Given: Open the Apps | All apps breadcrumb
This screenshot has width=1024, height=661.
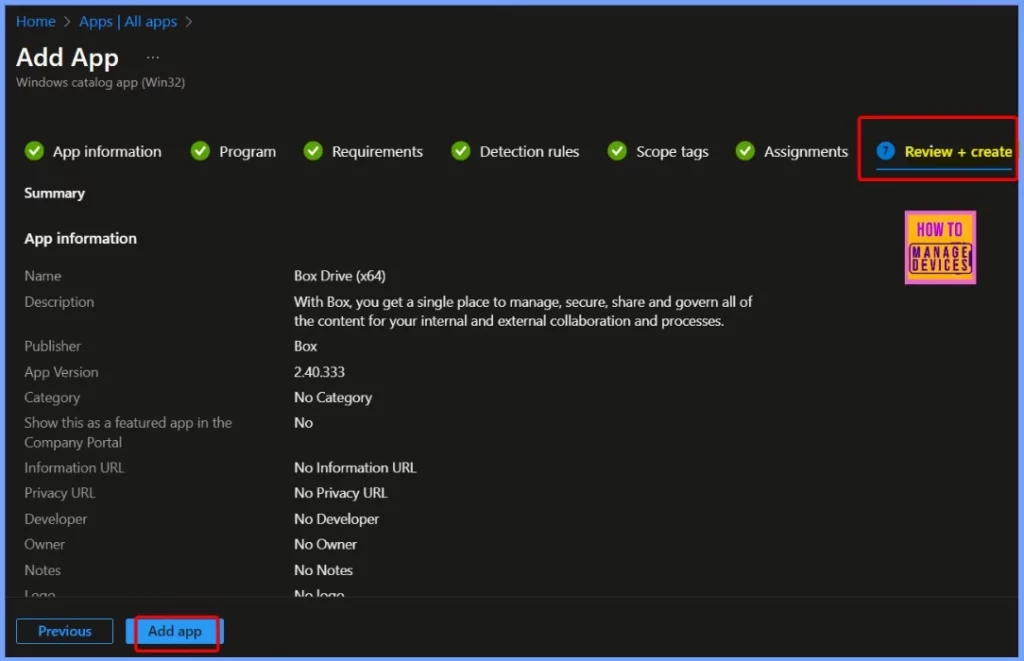Looking at the screenshot, I should (x=128, y=22).
